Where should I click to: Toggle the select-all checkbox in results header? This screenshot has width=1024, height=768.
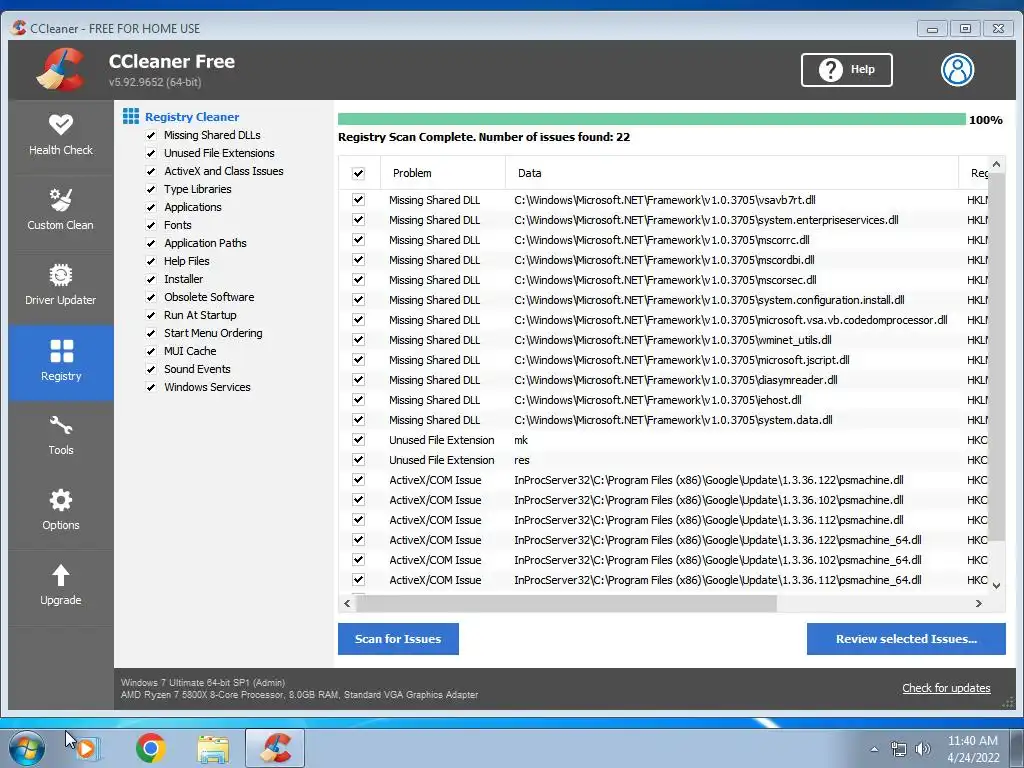359,173
